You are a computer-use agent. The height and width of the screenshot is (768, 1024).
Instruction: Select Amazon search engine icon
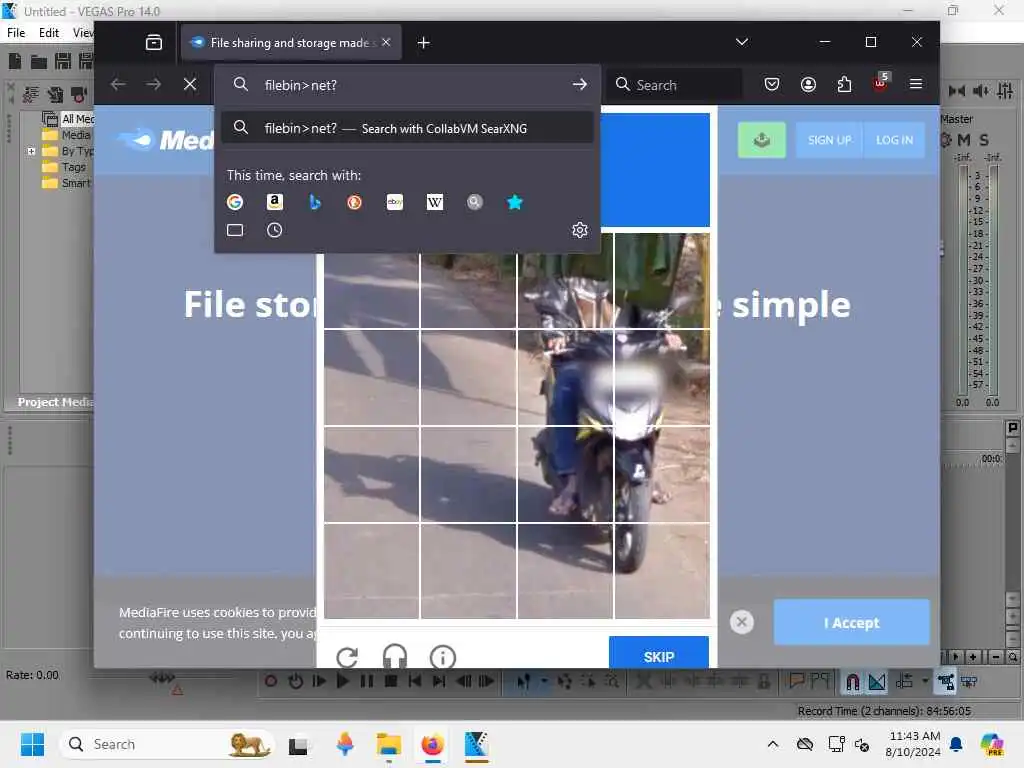coord(275,202)
